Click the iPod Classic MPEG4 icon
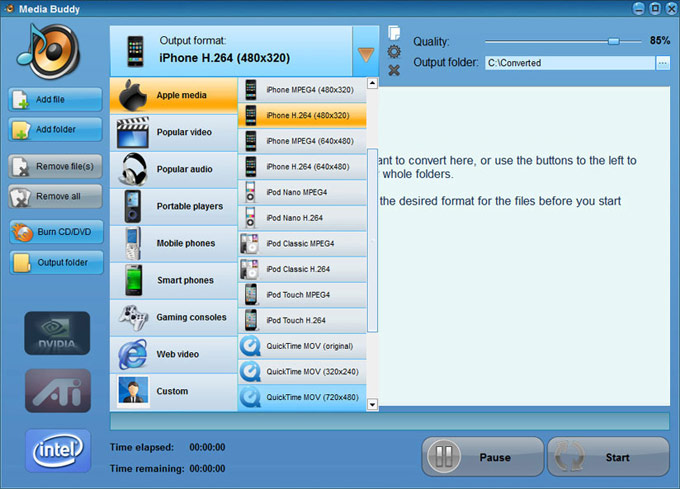This screenshot has height=489, width=680. (x=250, y=244)
